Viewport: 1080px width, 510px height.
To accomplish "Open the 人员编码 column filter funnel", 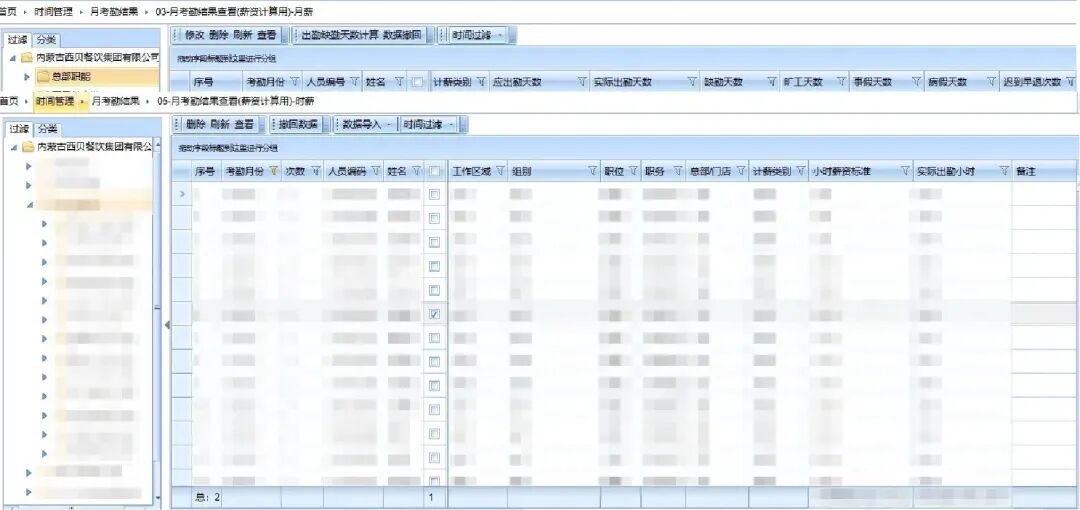I will pyautogui.click(x=376, y=171).
